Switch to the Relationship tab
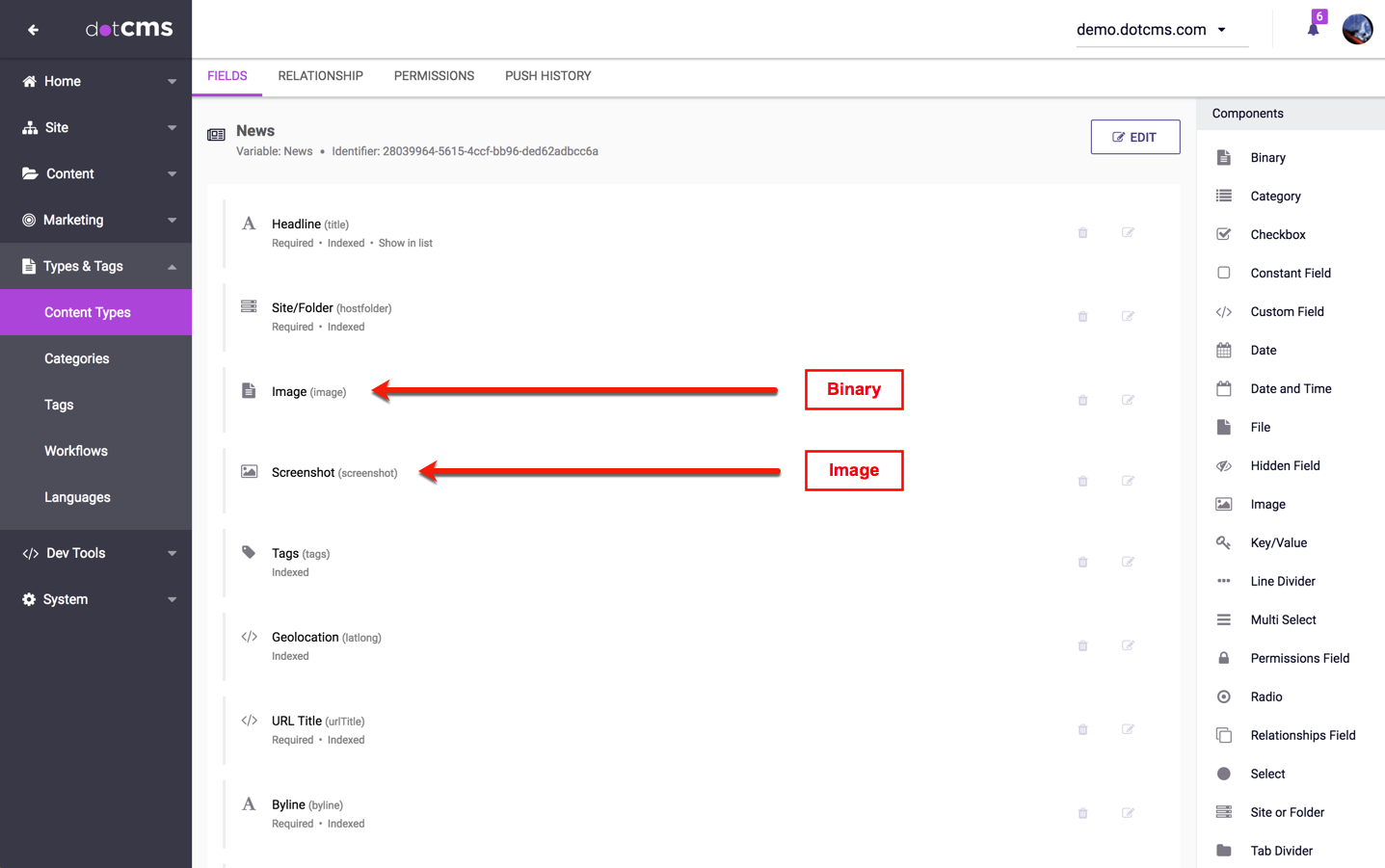The width and height of the screenshot is (1385, 868). coord(320,76)
